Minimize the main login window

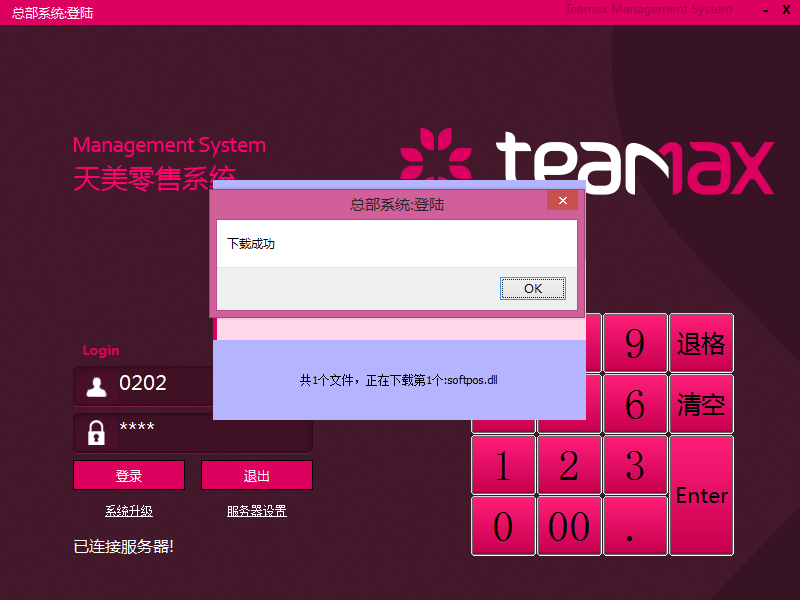[x=766, y=11]
